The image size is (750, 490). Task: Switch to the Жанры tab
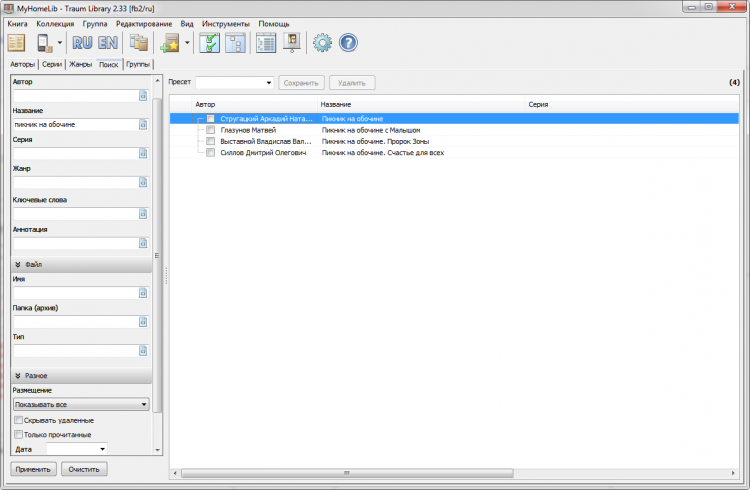tap(80, 64)
